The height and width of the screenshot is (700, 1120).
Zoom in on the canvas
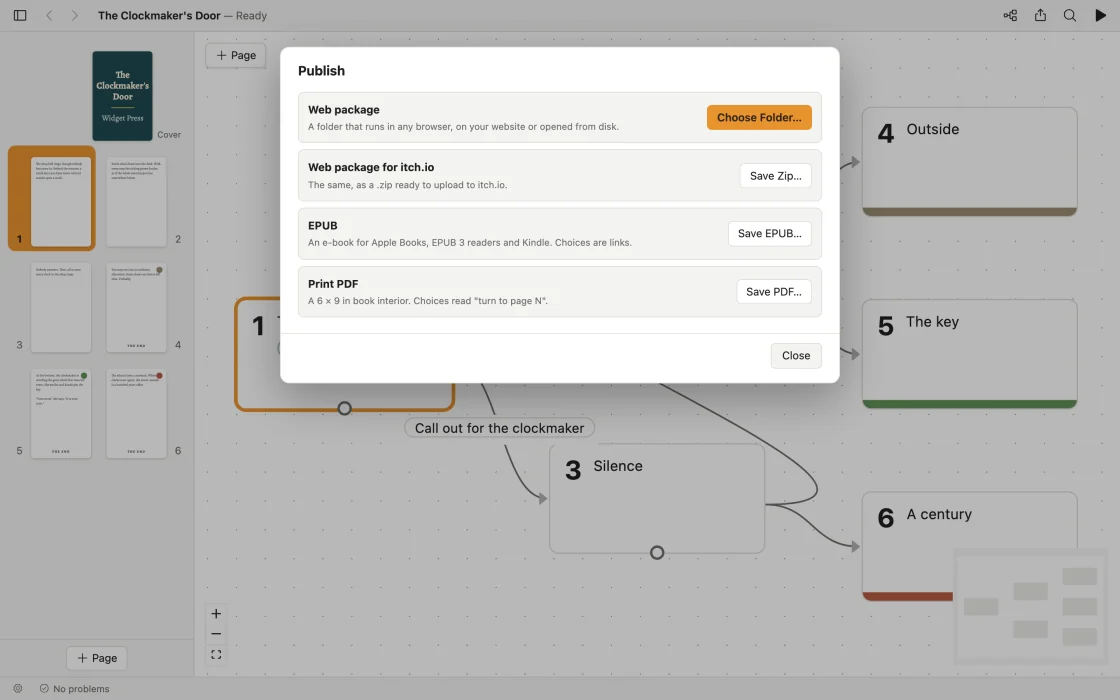216,614
